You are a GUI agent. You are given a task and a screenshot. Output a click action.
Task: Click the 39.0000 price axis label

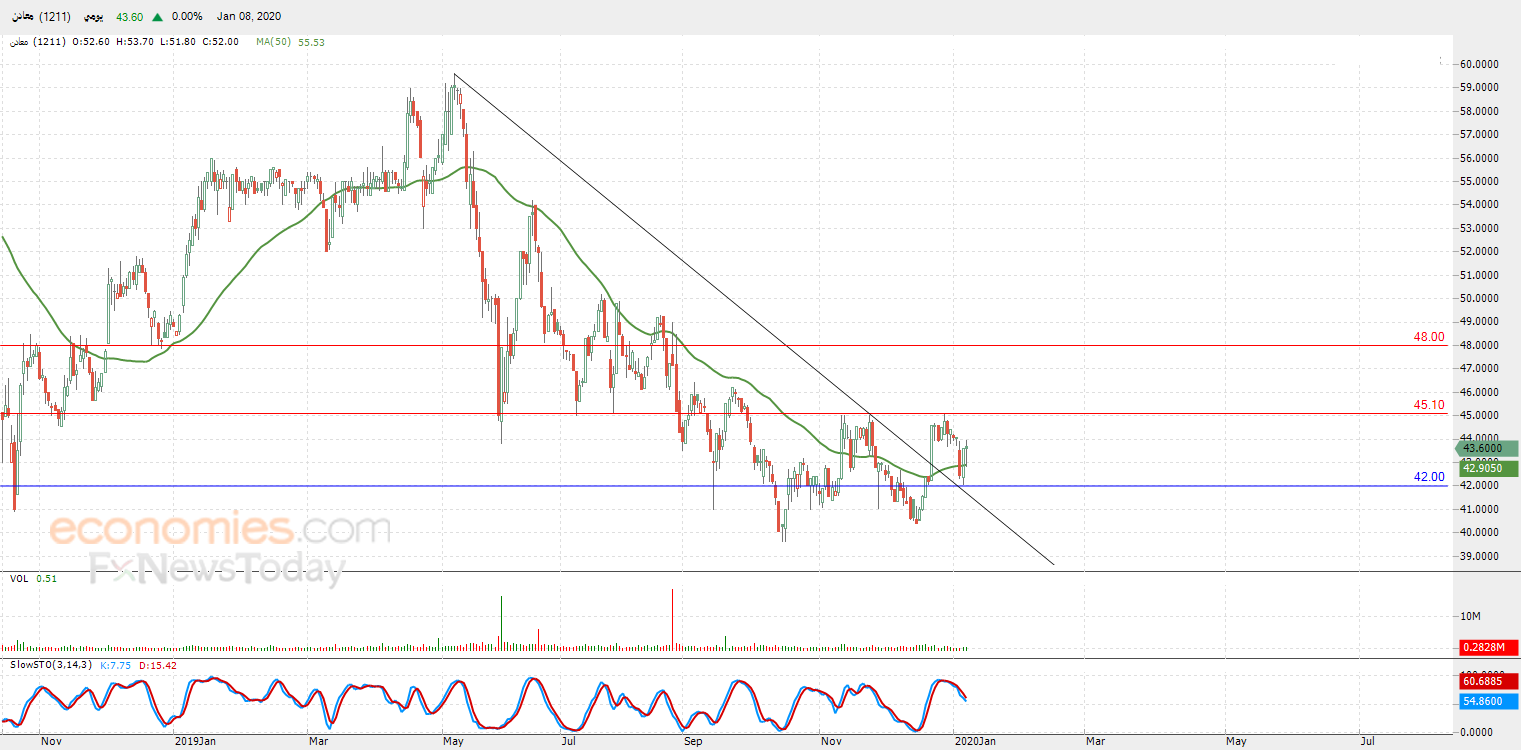pyautogui.click(x=1478, y=556)
